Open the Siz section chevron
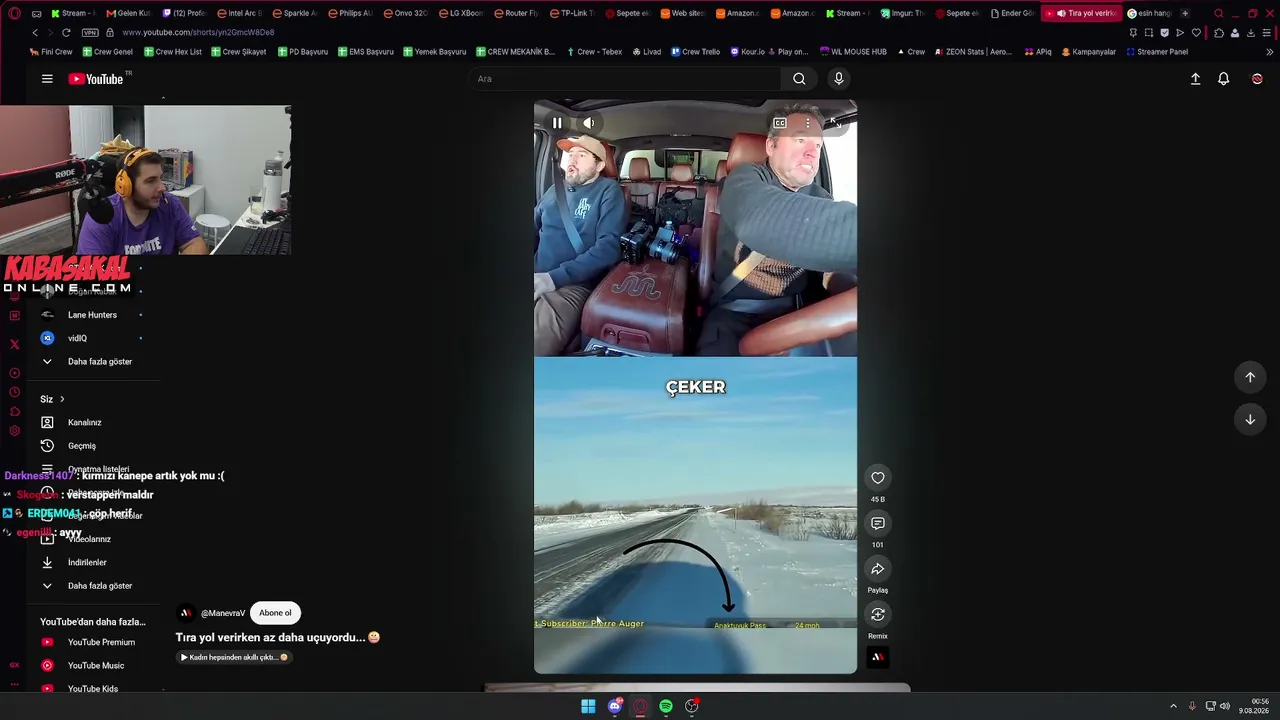The width and height of the screenshot is (1280, 720). [61, 399]
